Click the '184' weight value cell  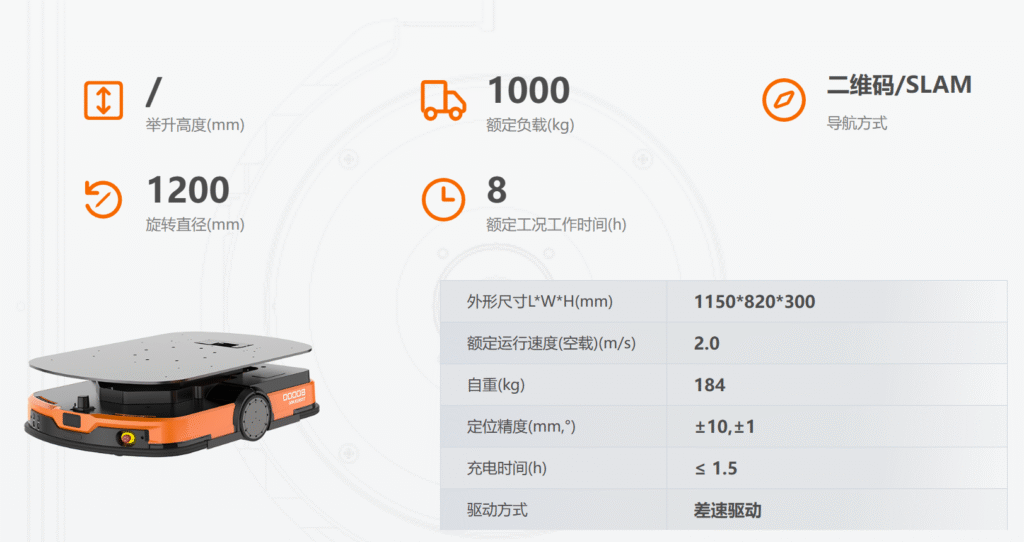pyautogui.click(x=837, y=385)
